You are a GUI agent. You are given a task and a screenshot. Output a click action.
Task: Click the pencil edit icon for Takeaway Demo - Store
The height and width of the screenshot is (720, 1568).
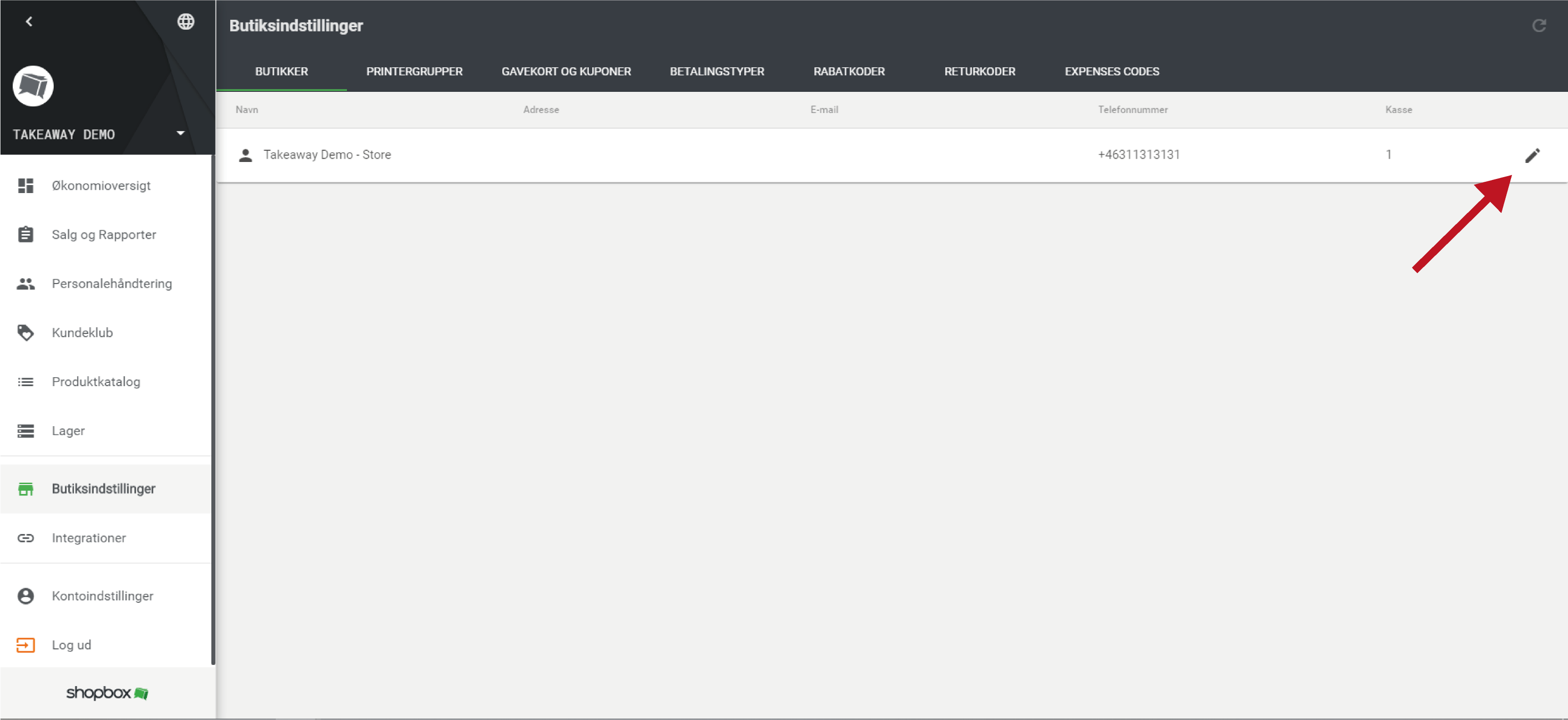[1532, 155]
